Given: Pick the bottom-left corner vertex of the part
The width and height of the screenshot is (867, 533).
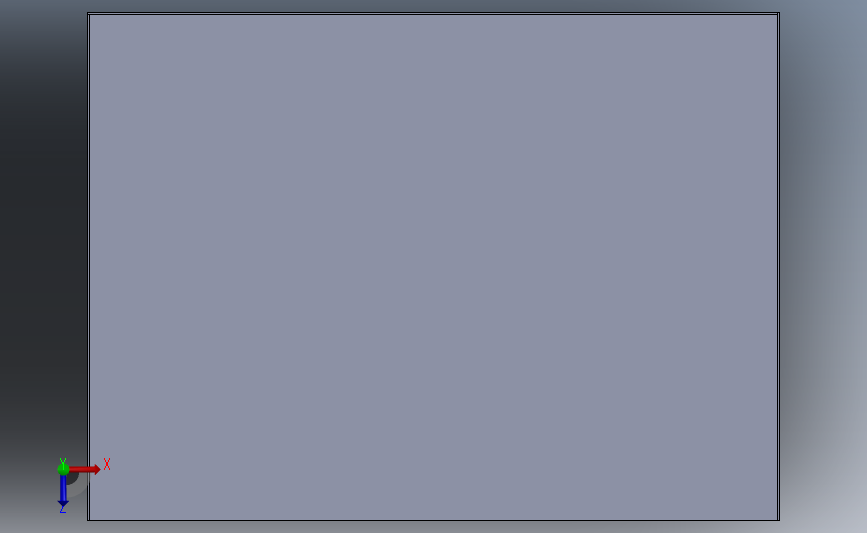Looking at the screenshot, I should [x=88, y=520].
